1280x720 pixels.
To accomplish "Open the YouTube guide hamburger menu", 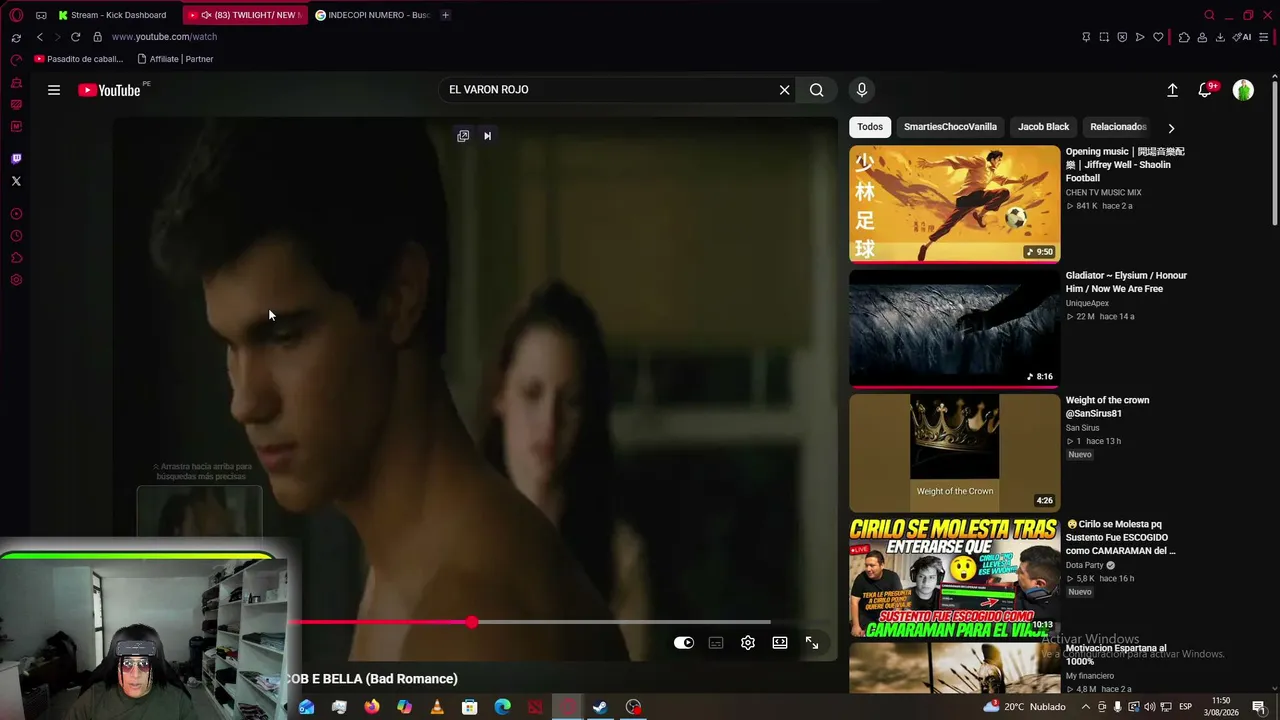I will [x=54, y=90].
